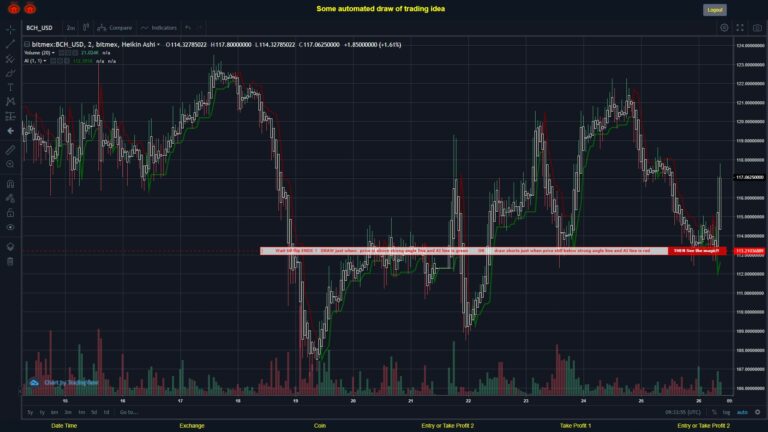Open the pitchfork and Gann tools
Screen dimensions: 768x432
10,59
